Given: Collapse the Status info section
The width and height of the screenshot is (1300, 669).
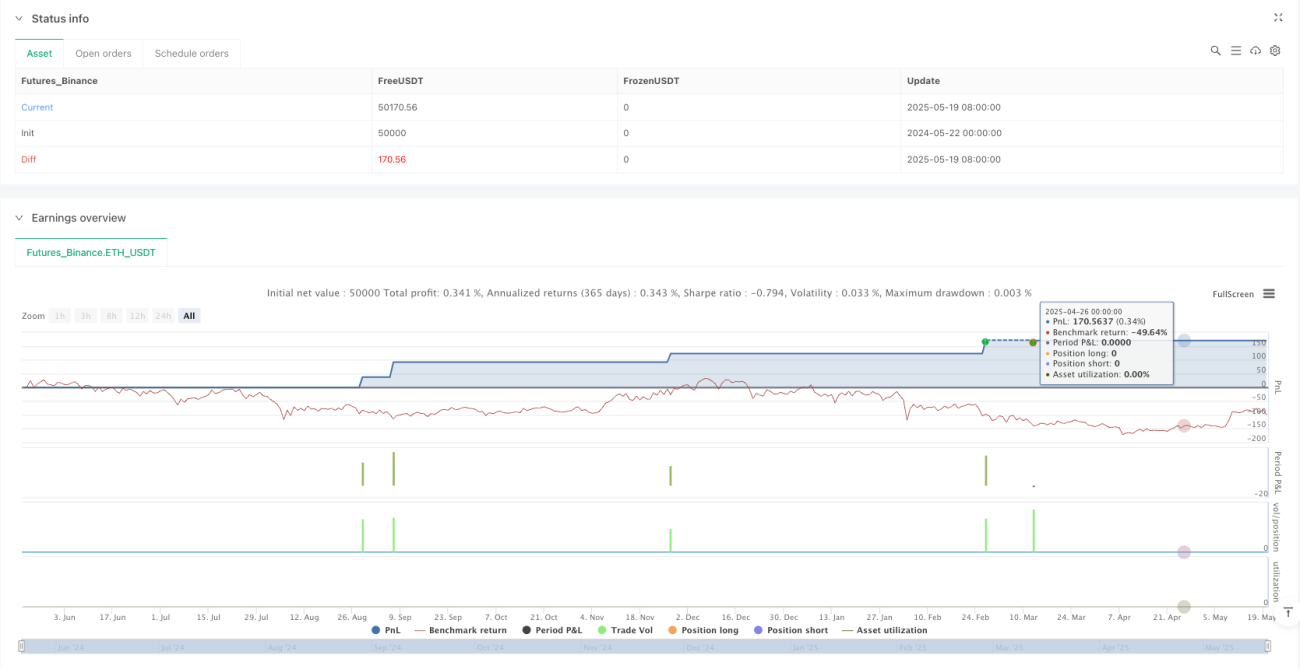Looking at the screenshot, I should [19, 18].
